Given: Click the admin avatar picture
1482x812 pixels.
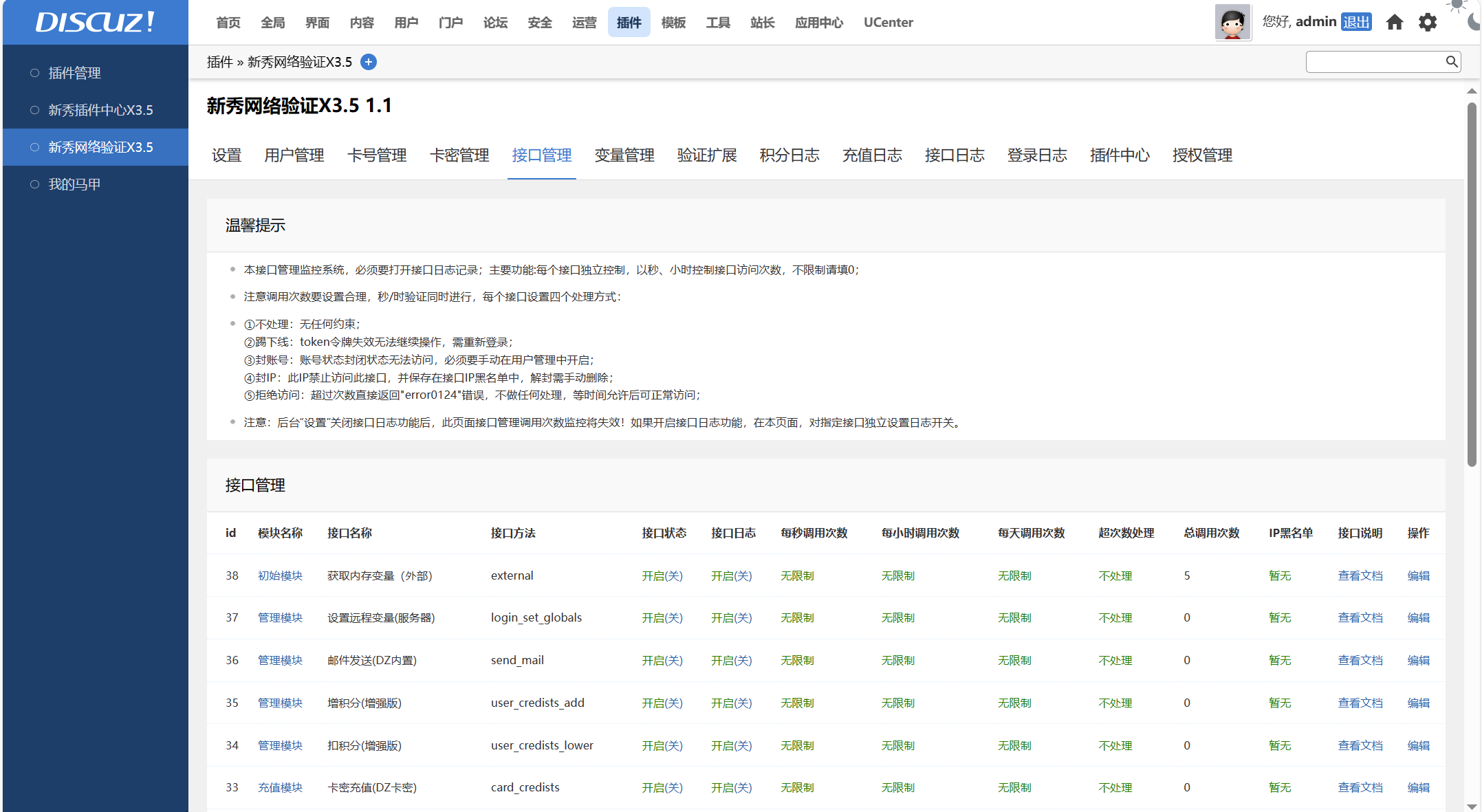Looking at the screenshot, I should coord(1232,22).
